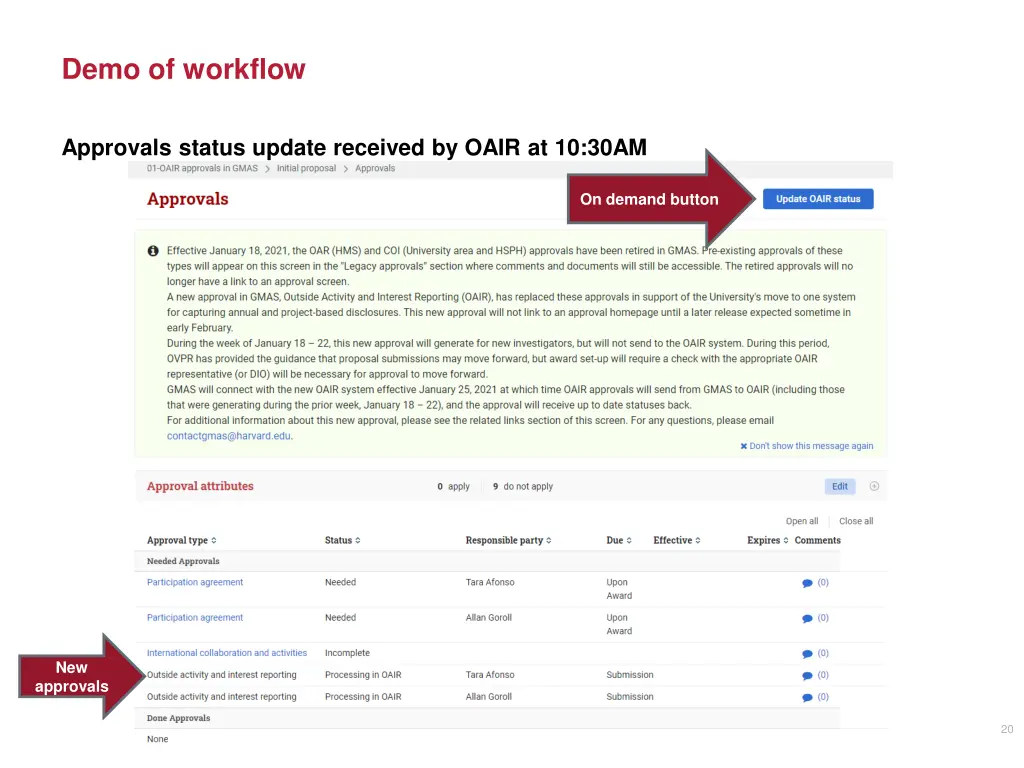Open comments icon for Allan Goroll Participation agreement
Viewport: 1024px width, 768px height.
[x=807, y=618]
